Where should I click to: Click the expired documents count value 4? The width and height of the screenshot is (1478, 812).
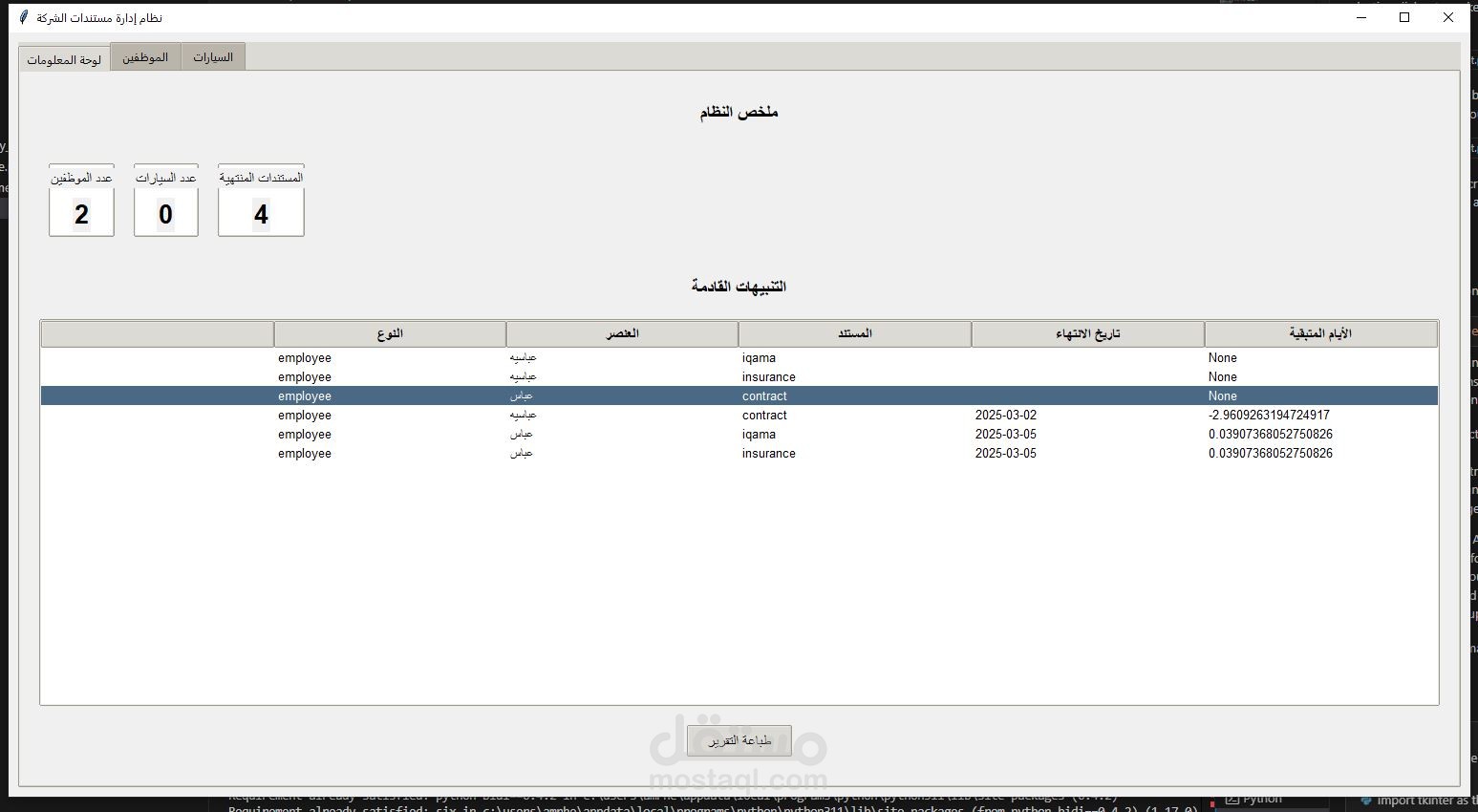point(261,214)
